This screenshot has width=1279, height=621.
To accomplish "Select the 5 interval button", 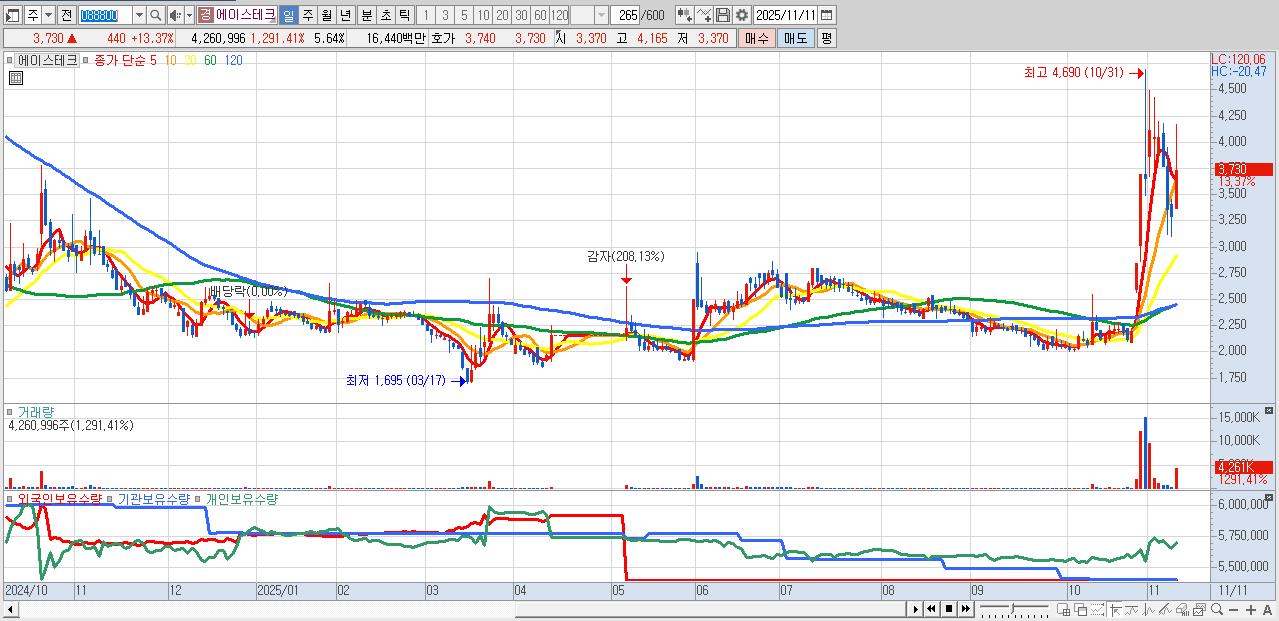I will click(x=464, y=15).
